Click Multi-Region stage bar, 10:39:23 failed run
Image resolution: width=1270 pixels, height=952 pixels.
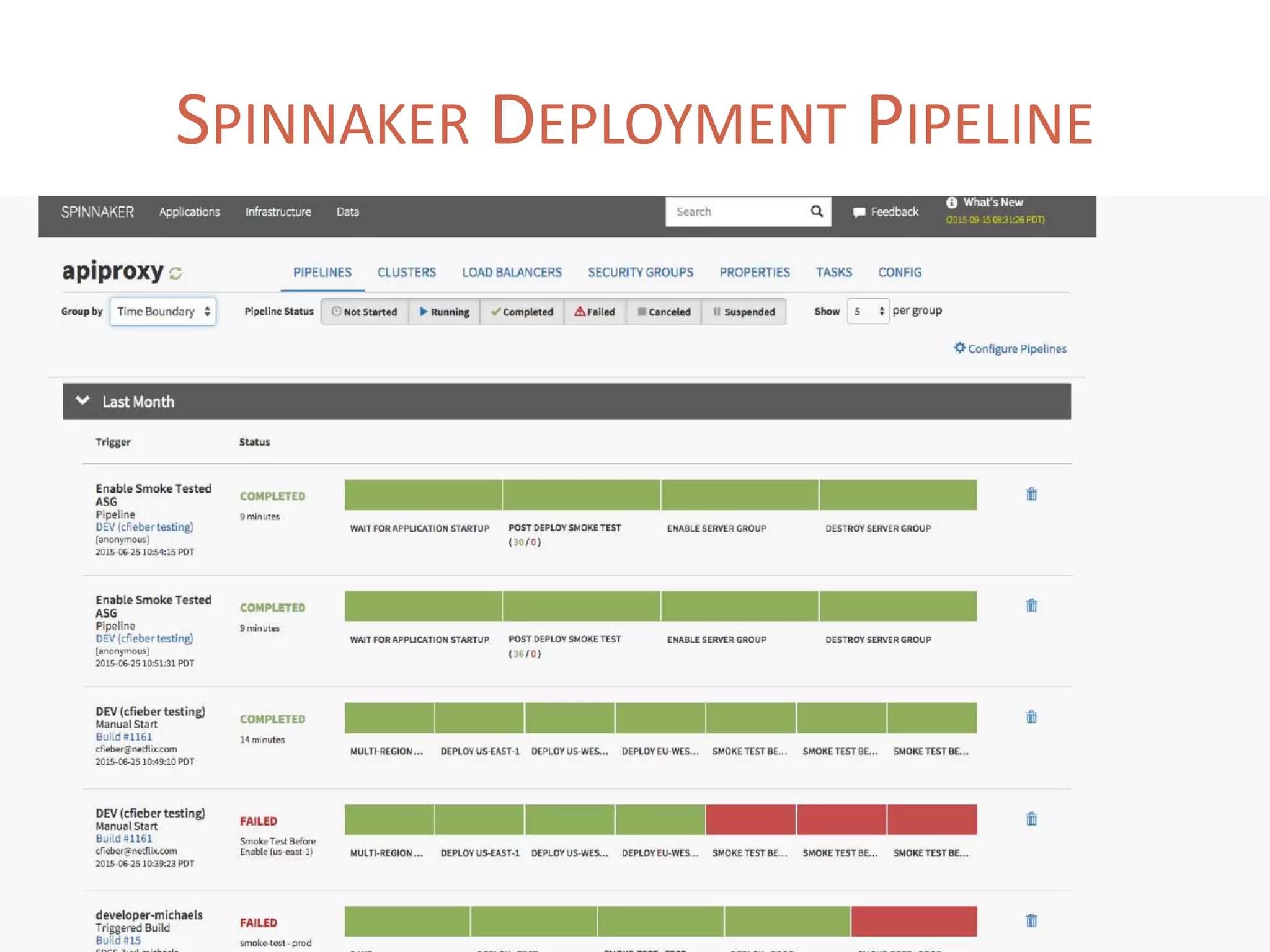[x=389, y=819]
